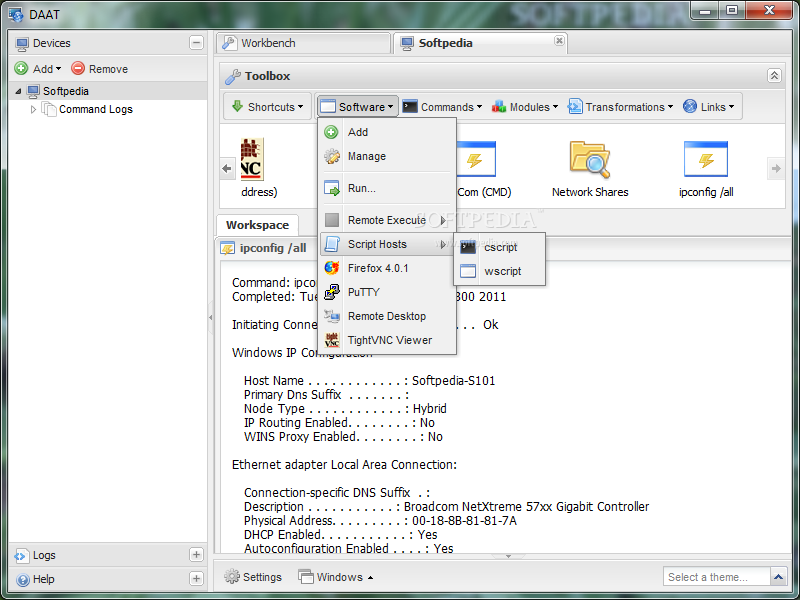Screen dimensions: 800x600
Task: Switch to the Workbench tab
Action: [x=303, y=43]
